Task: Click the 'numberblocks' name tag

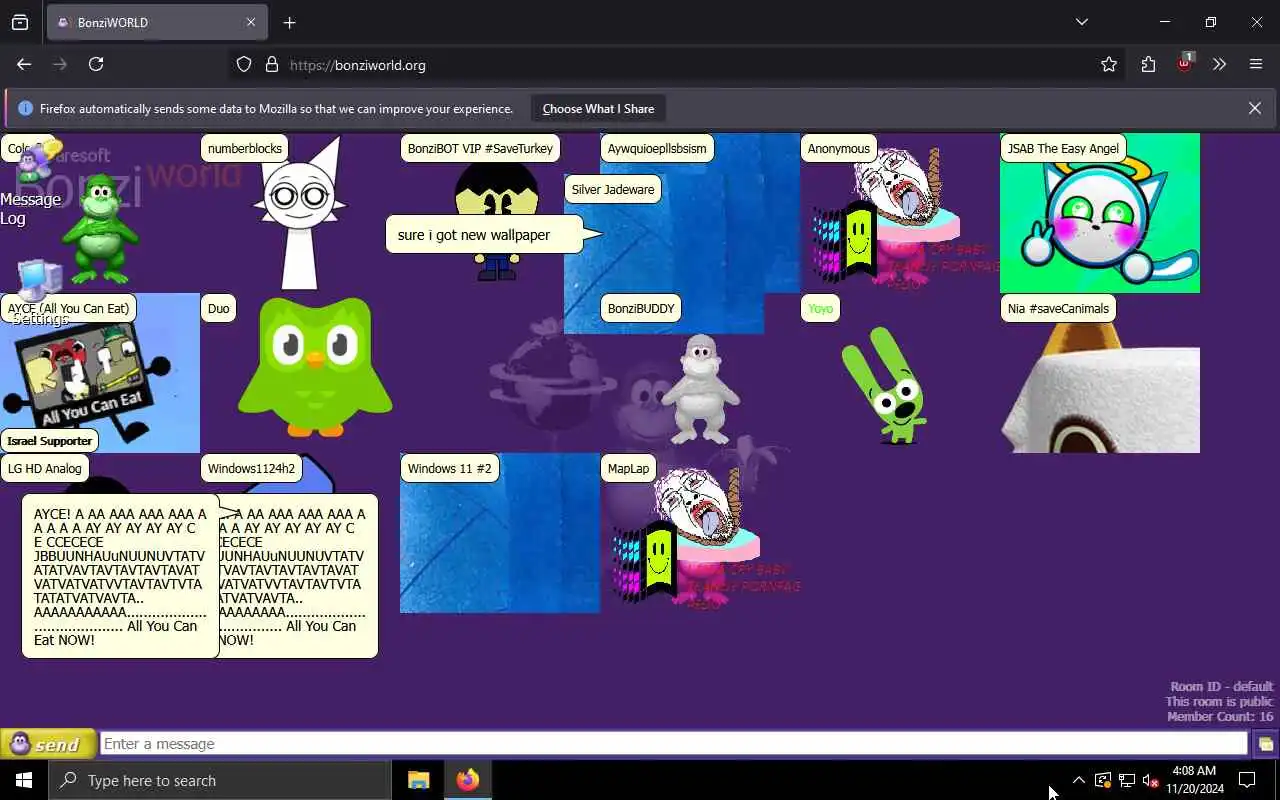Action: tap(245, 149)
